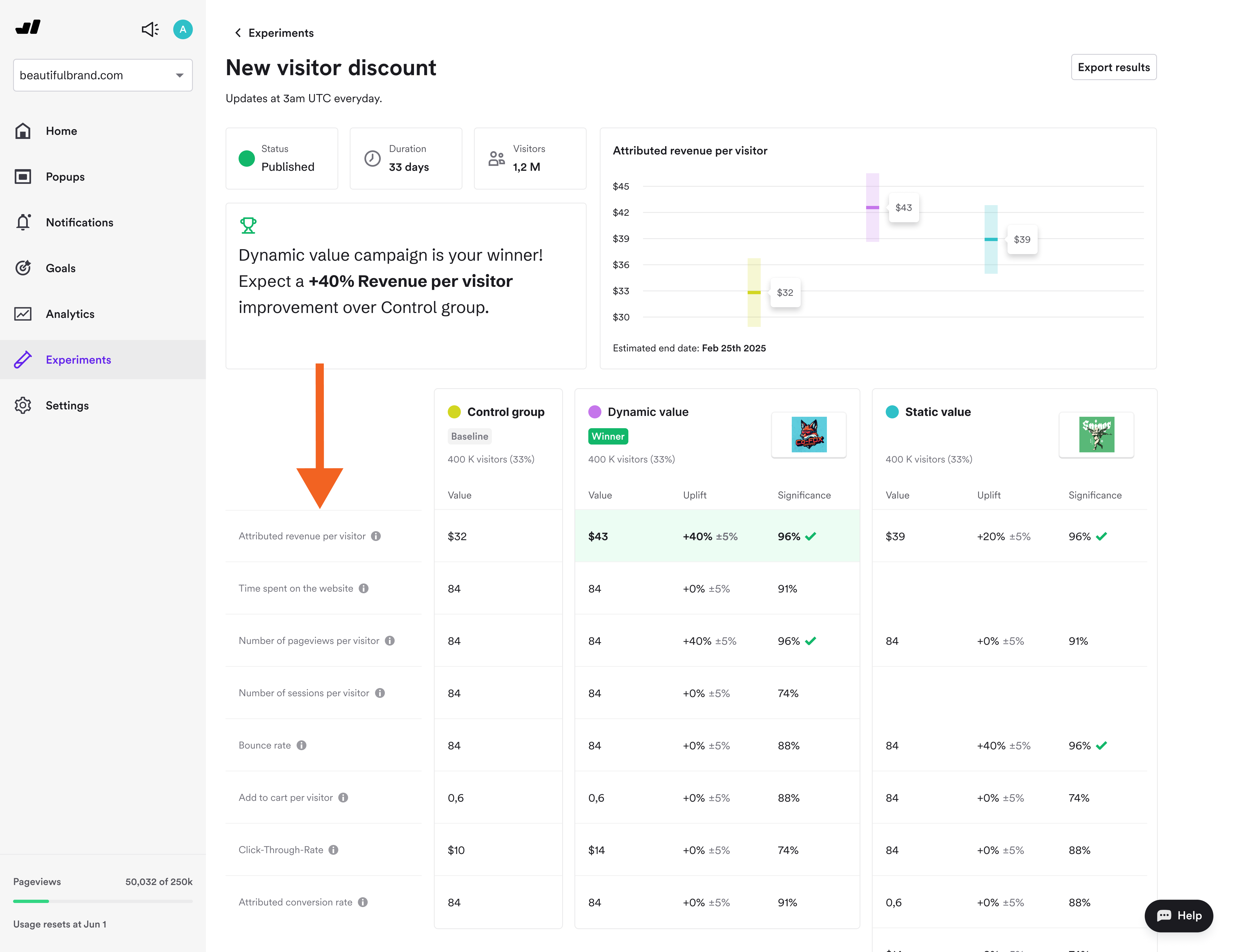Open the beautifulbrand.com site dropdown
This screenshot has width=1233, height=952.
point(103,75)
